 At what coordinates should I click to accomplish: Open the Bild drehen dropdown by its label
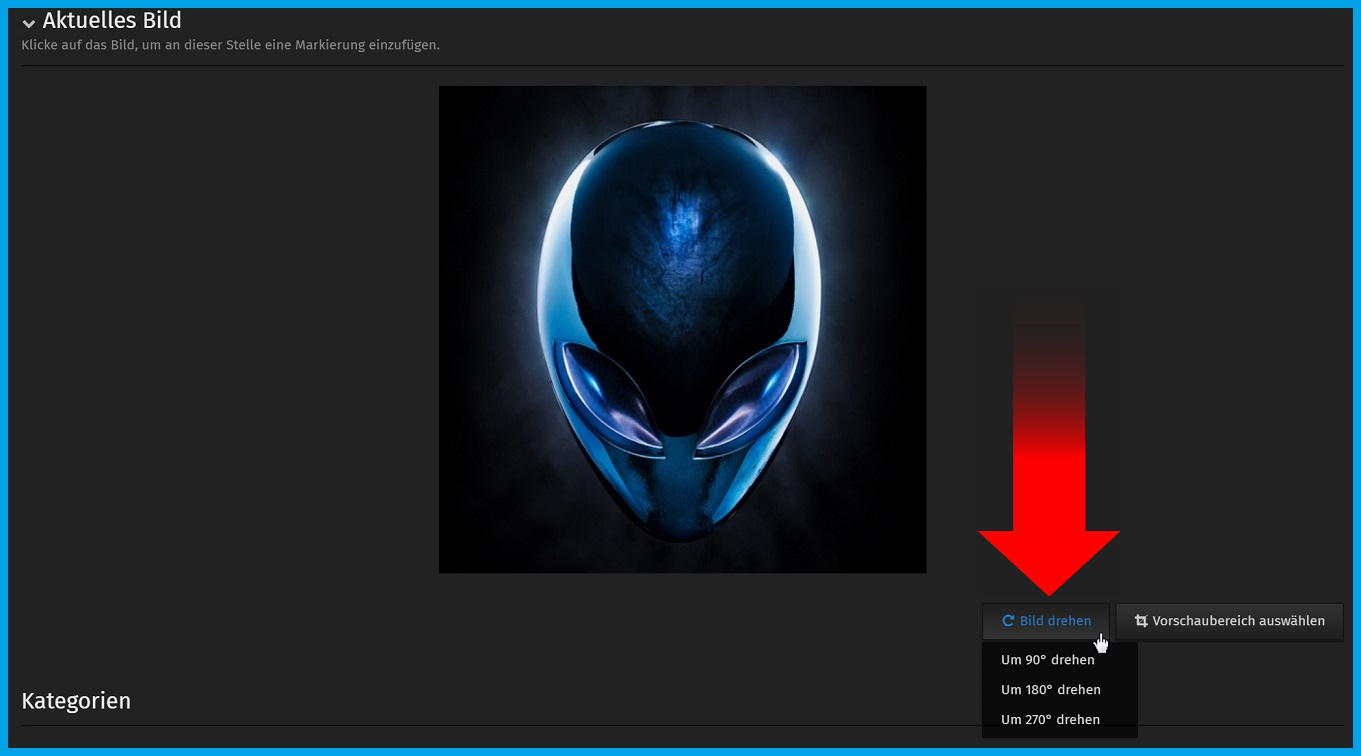click(x=1055, y=621)
